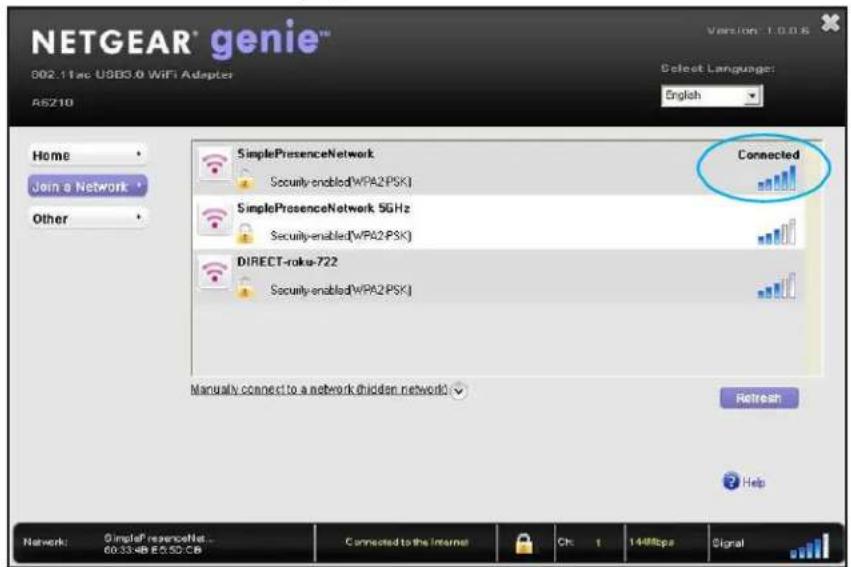
Task: Close the NETGEAR genie window
Action: point(830,23)
